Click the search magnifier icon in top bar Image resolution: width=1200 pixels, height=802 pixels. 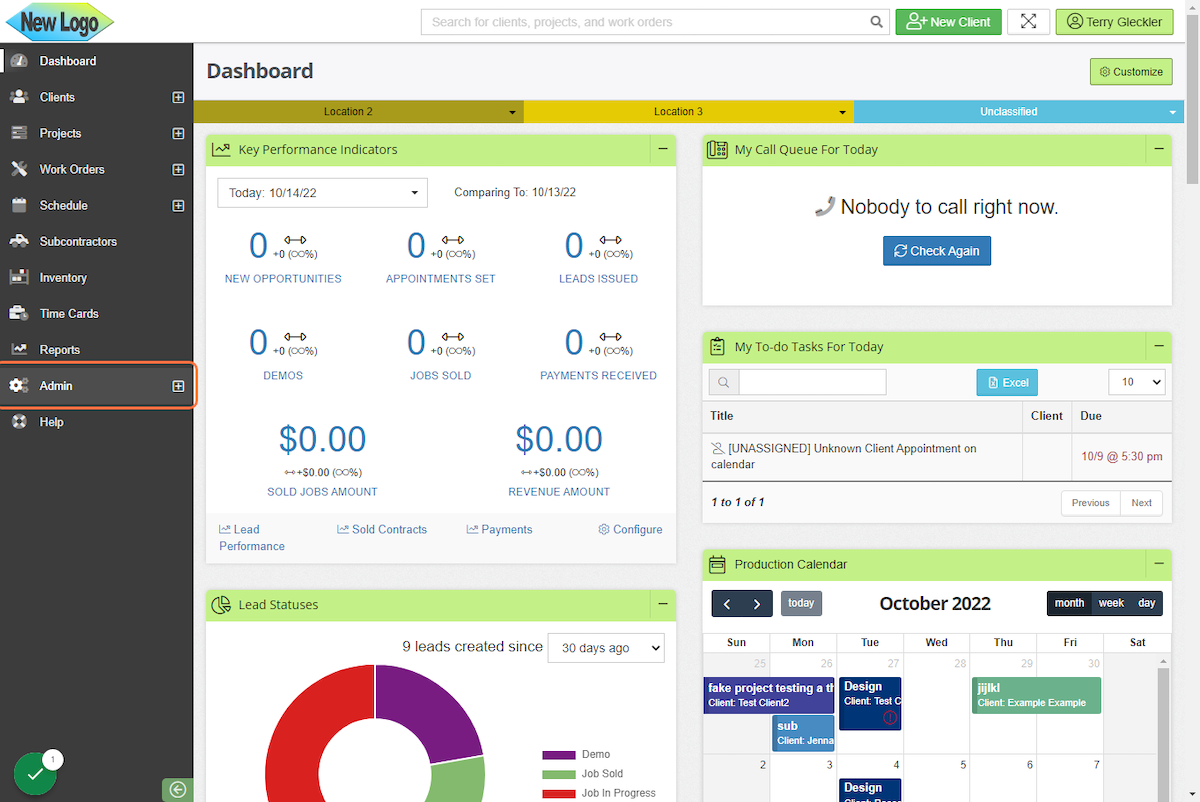click(876, 22)
